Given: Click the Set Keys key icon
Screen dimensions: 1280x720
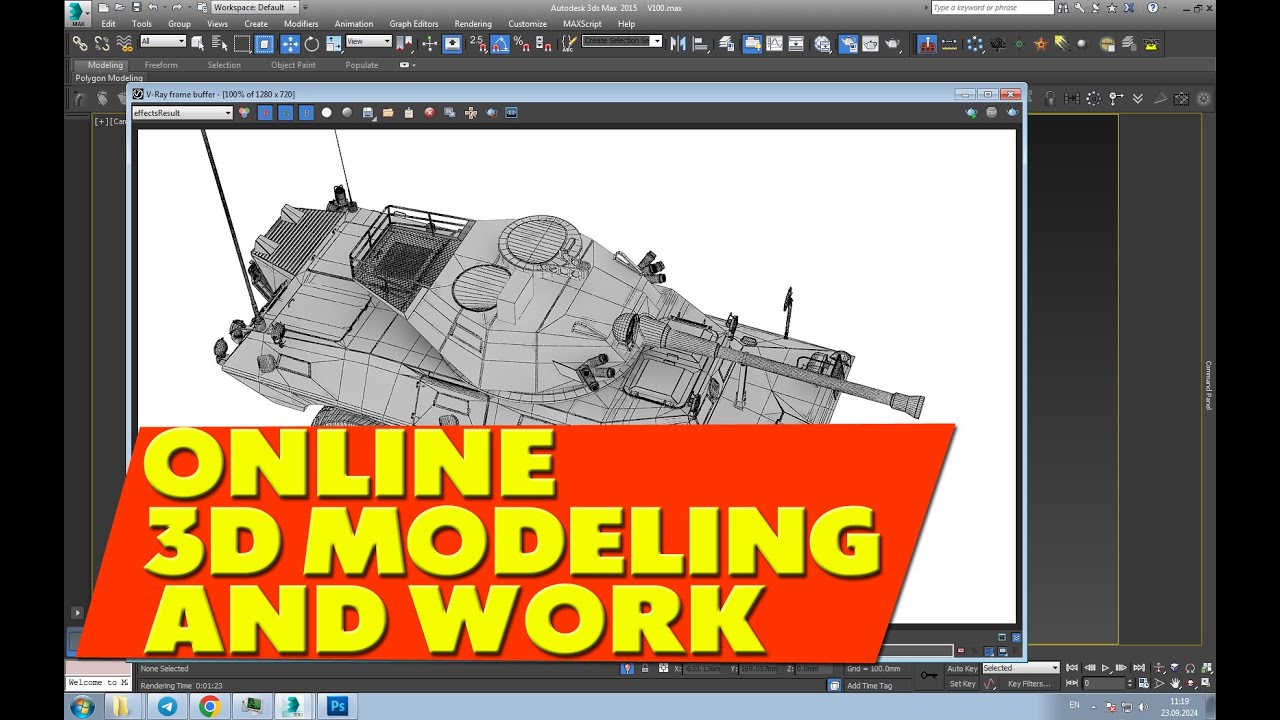Looking at the screenshot, I should [930, 676].
